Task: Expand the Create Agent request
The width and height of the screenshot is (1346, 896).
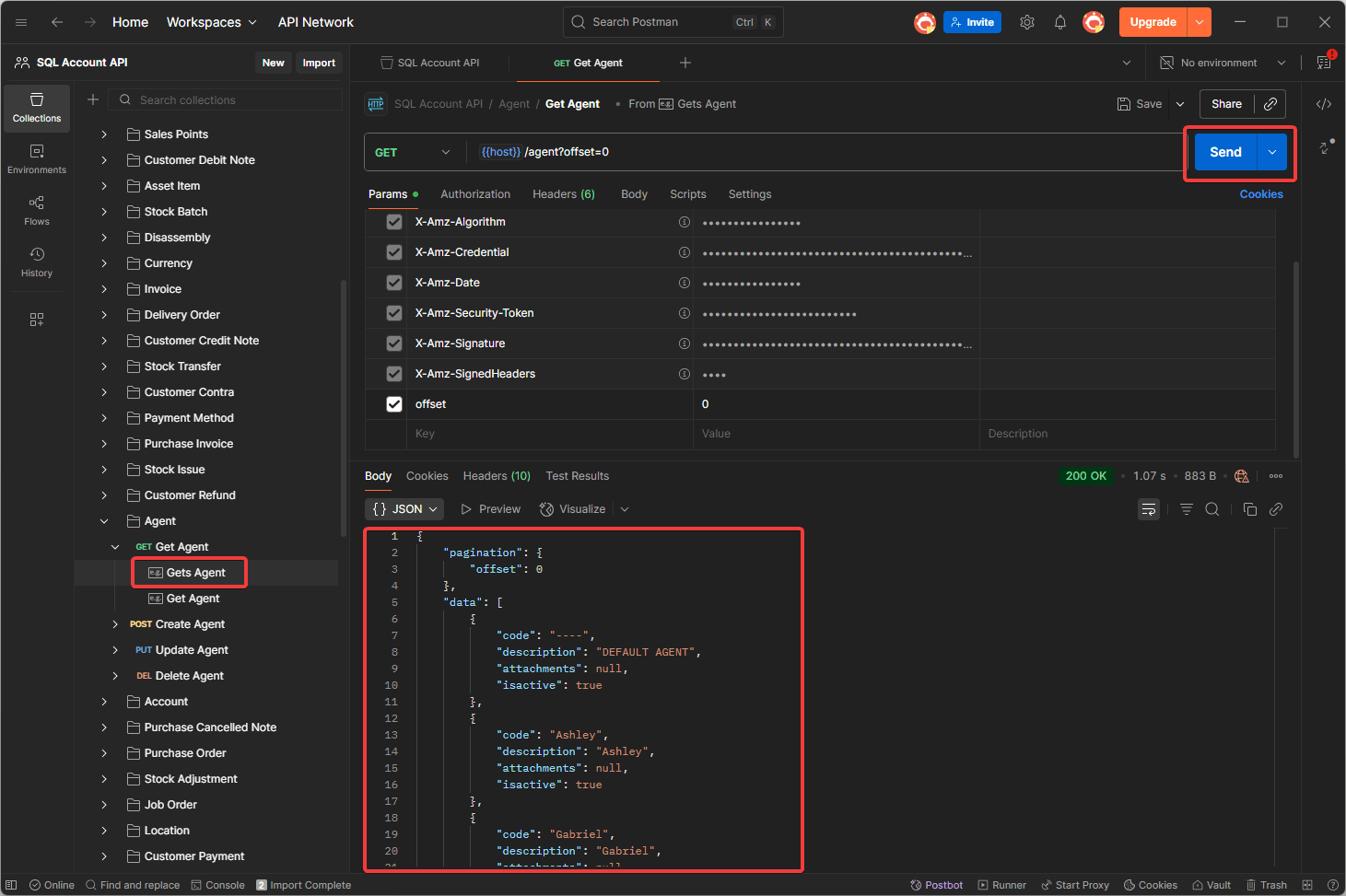Action: tap(115, 624)
